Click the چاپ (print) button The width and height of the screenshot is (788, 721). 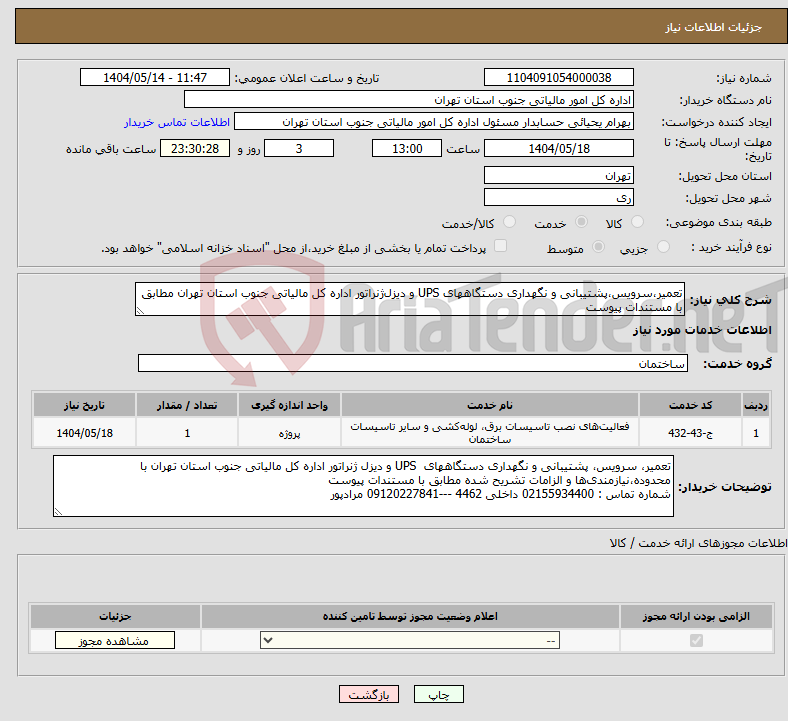tap(438, 694)
